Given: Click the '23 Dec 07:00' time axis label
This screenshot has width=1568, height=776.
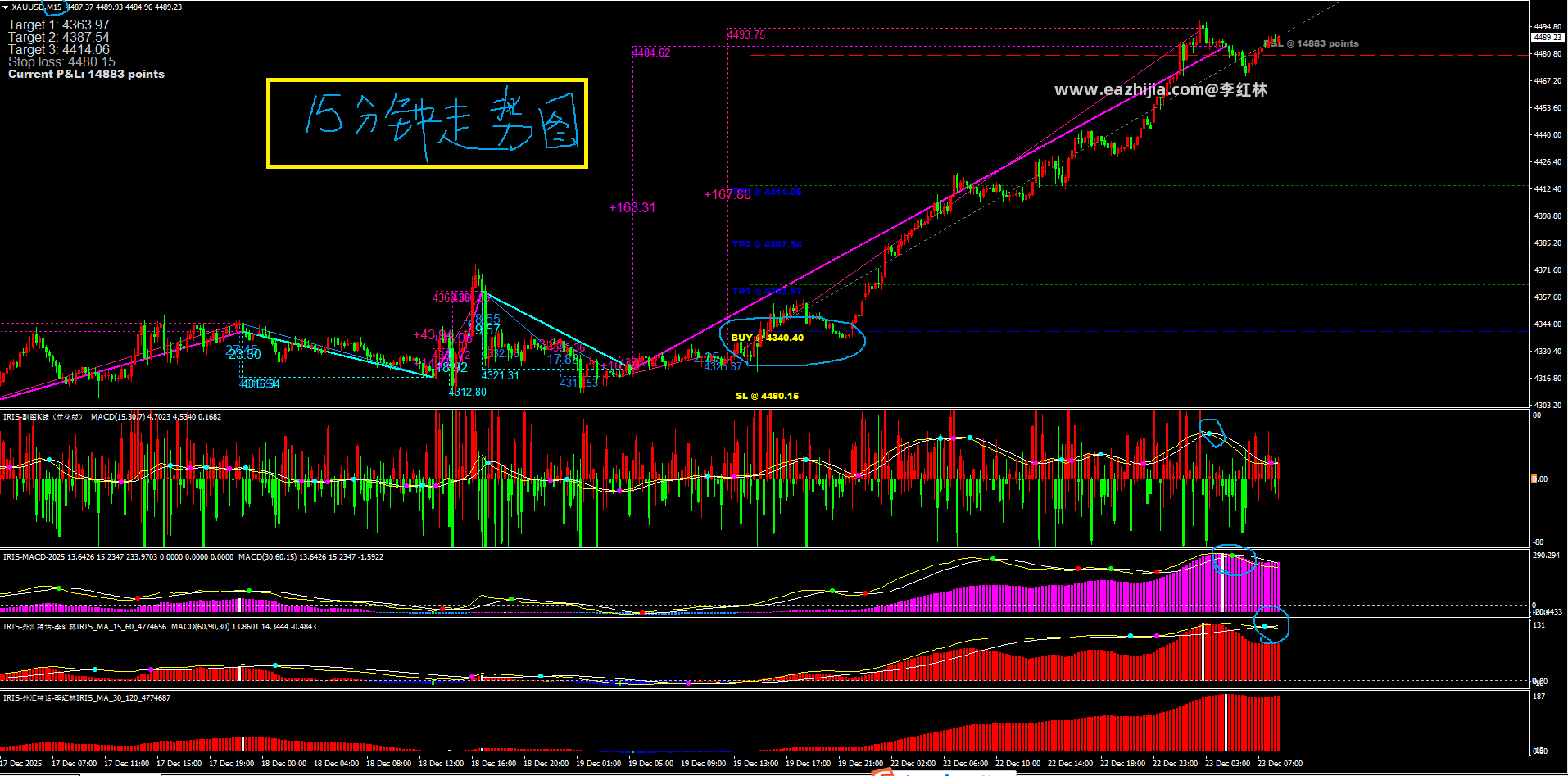Looking at the screenshot, I should click(1280, 764).
